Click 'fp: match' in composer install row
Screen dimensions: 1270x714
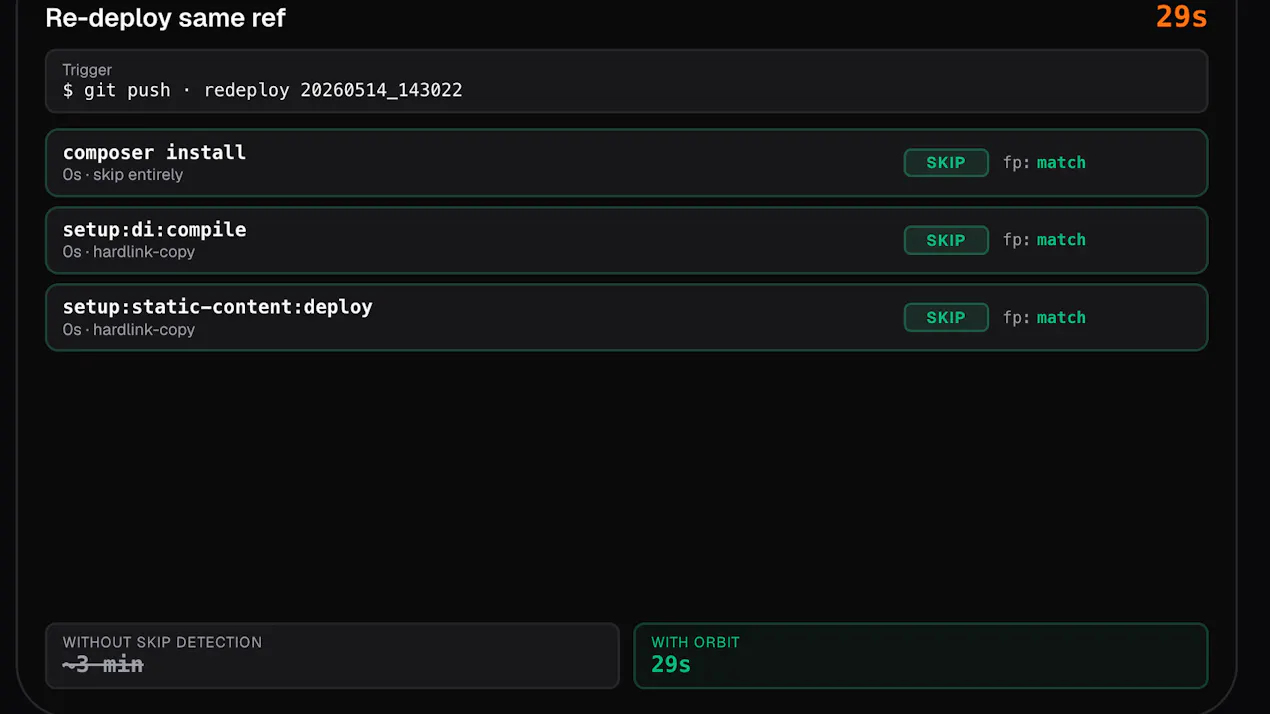1044,162
